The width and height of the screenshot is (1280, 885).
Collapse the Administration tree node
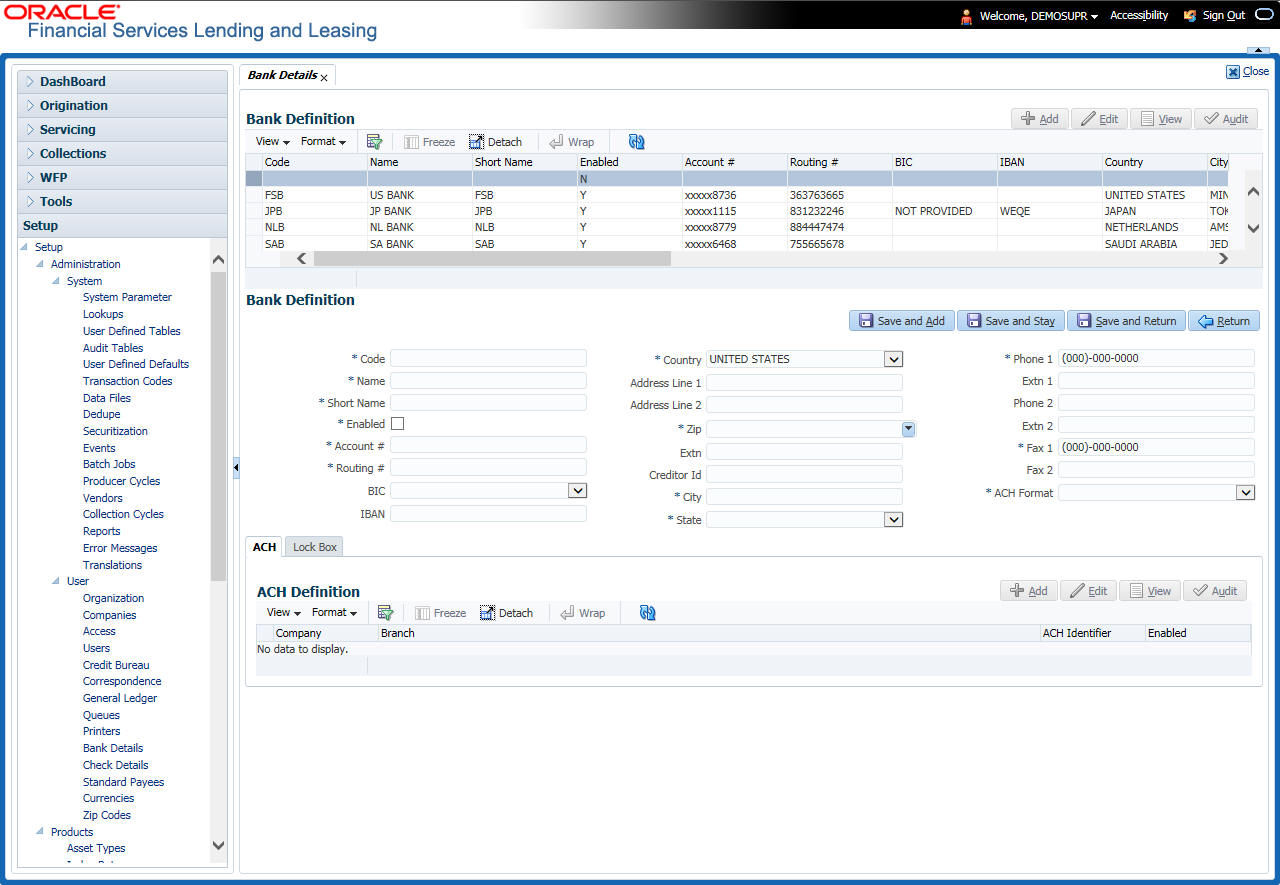(x=40, y=264)
